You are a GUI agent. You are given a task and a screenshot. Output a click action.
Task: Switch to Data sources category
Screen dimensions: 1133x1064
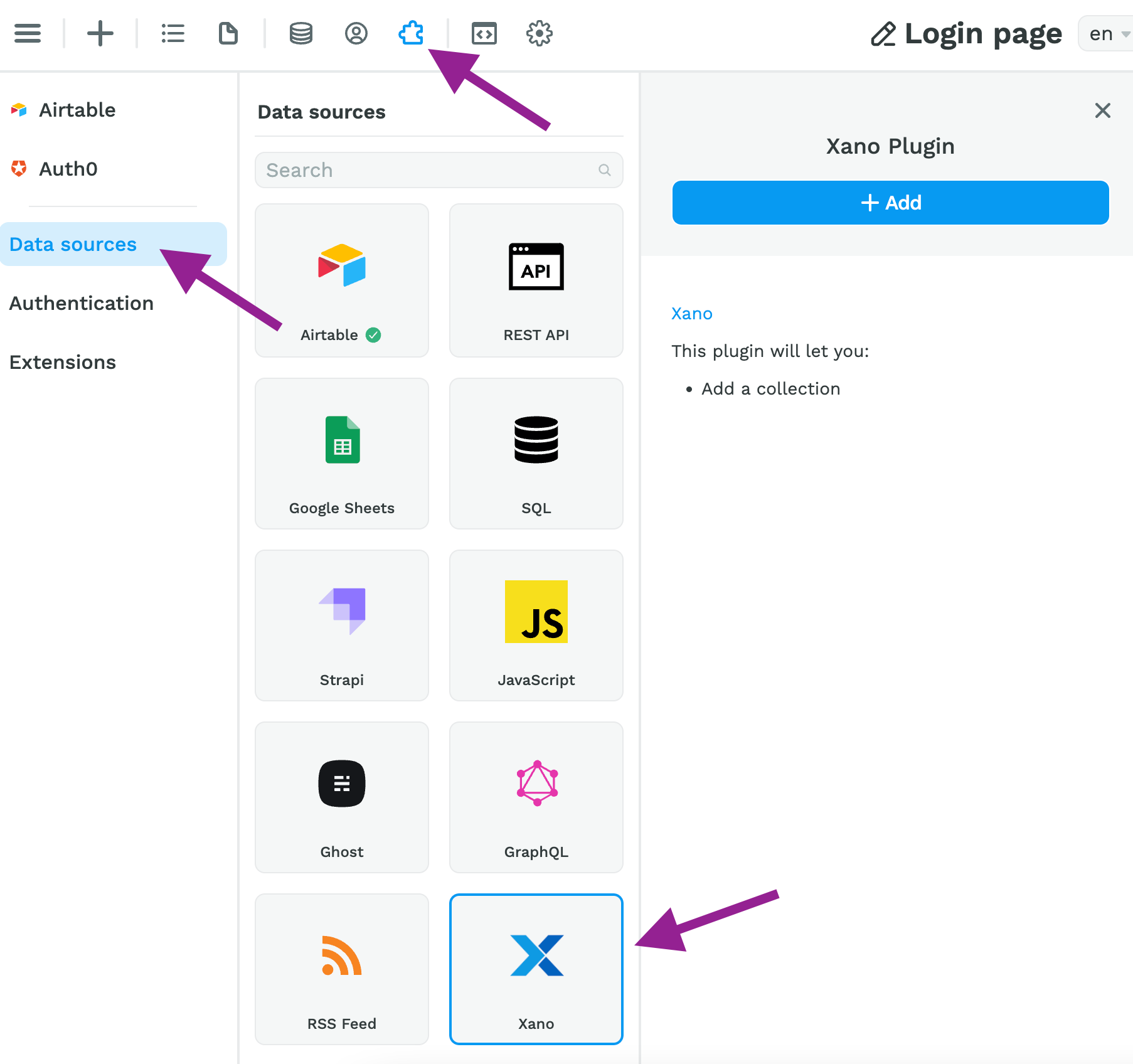[114, 244]
